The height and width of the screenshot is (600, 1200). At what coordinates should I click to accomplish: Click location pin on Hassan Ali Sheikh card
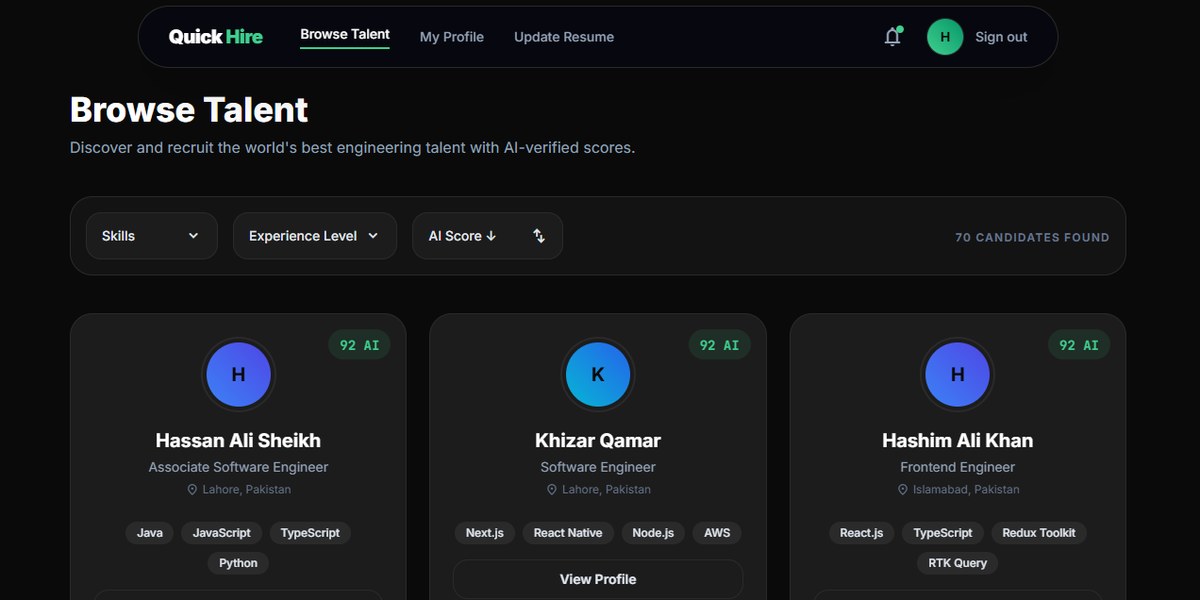[192, 490]
